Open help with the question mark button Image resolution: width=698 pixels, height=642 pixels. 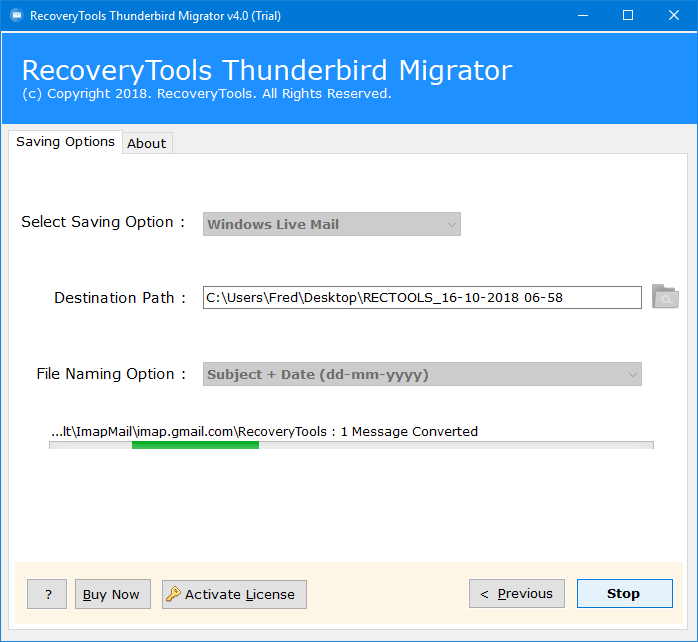47,594
